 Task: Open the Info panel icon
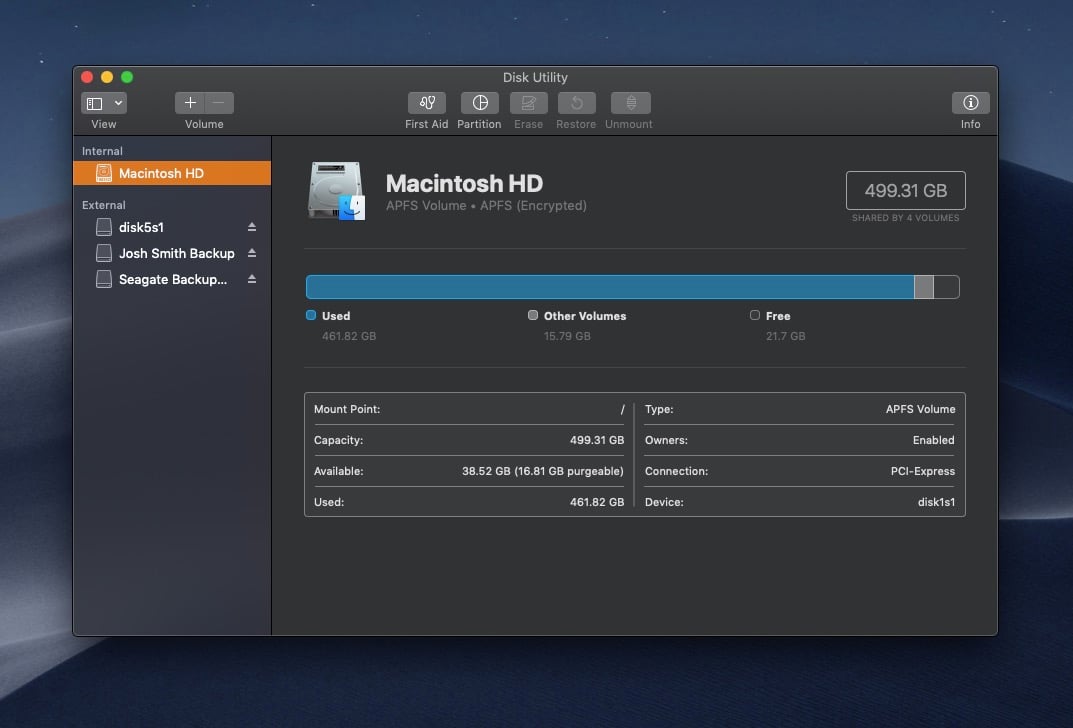point(970,103)
